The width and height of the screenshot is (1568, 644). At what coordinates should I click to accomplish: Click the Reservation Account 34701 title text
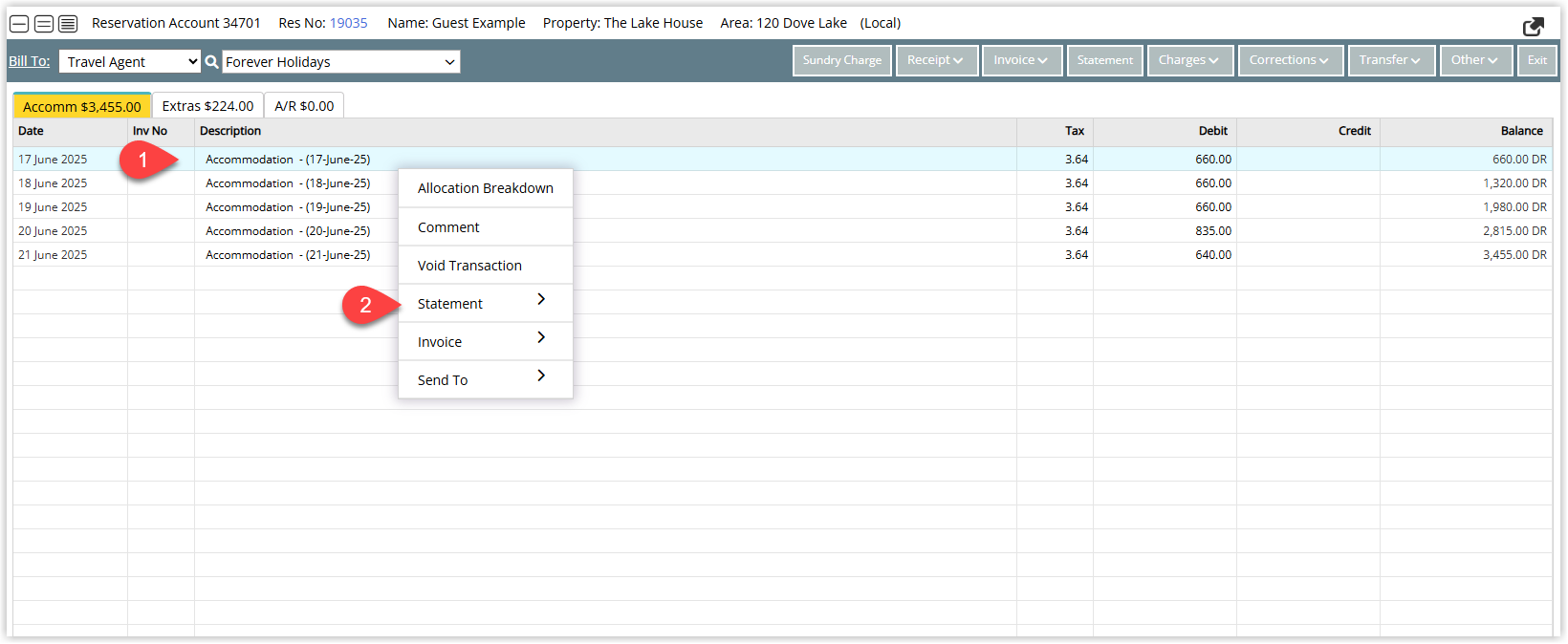coord(176,23)
